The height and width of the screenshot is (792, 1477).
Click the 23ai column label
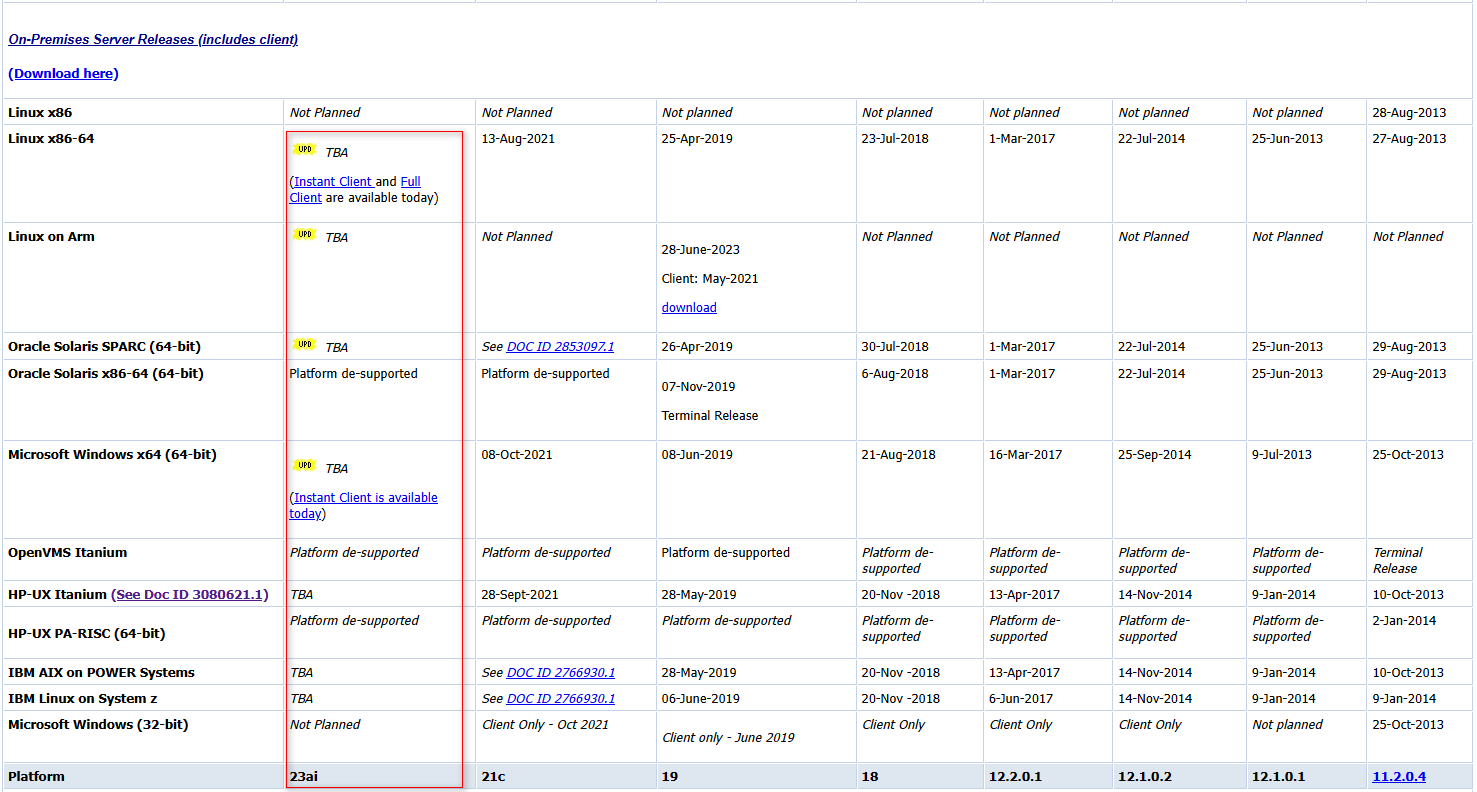click(x=304, y=777)
